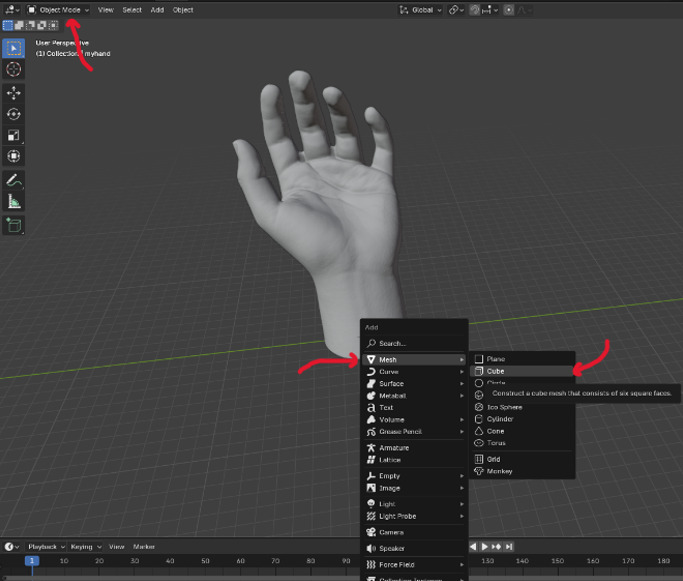Screen dimensions: 683x581
Task: Click the Search field in Add menu
Action: click(414, 343)
